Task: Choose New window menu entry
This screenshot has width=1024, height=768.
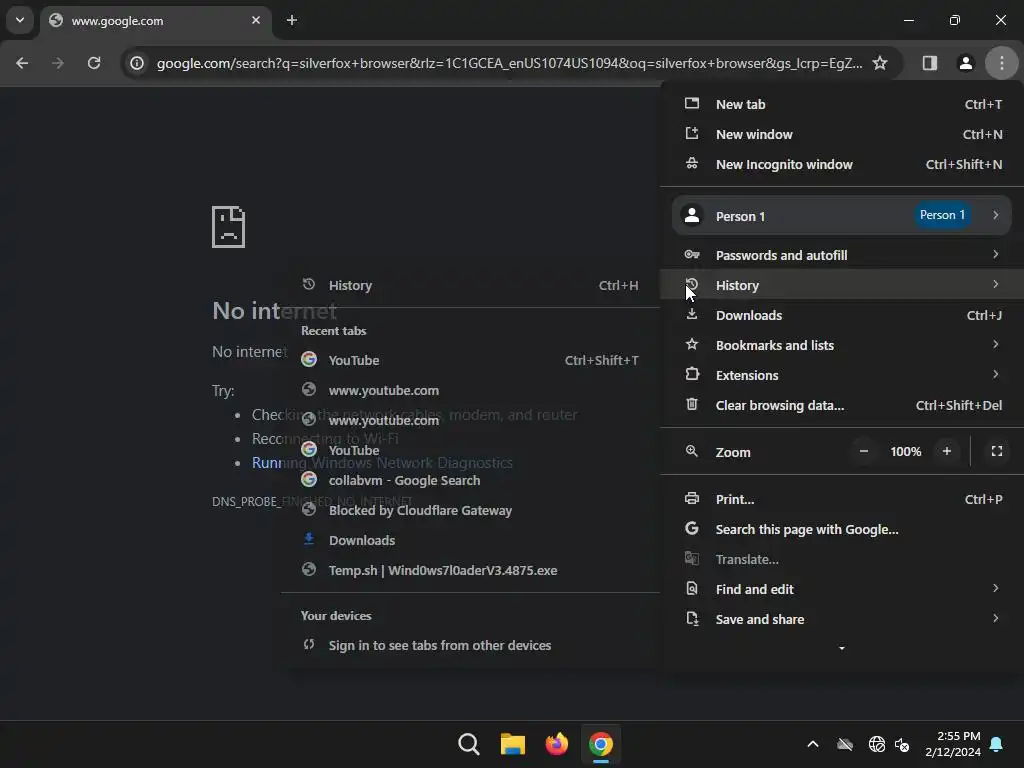Action: click(x=842, y=134)
